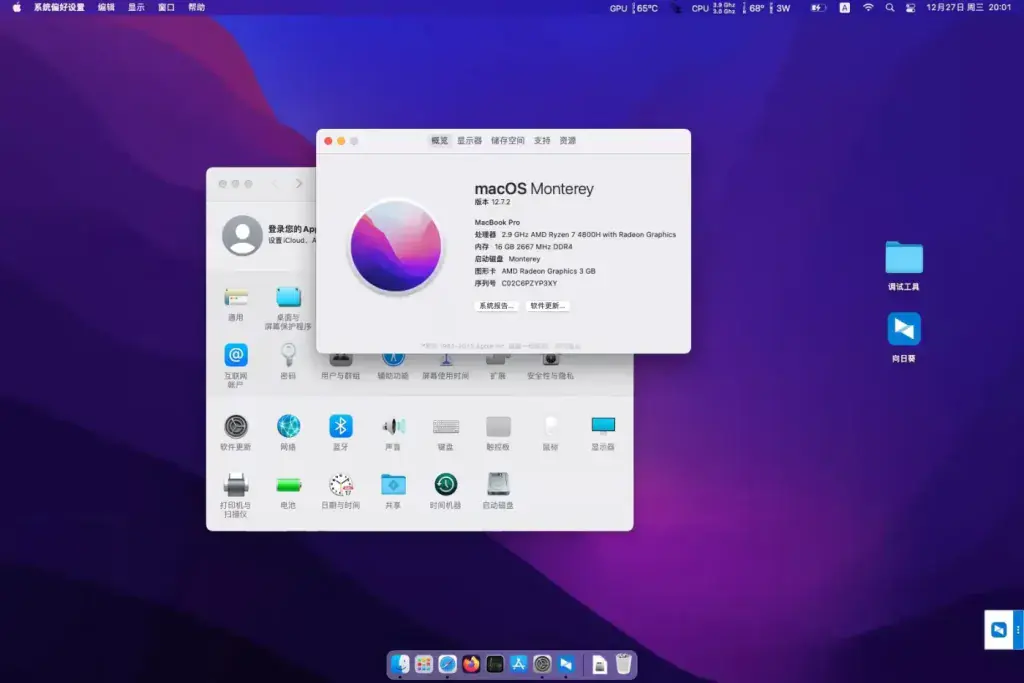Click 登录您的Apple ID text
The width and height of the screenshot is (1024, 683).
292,229
